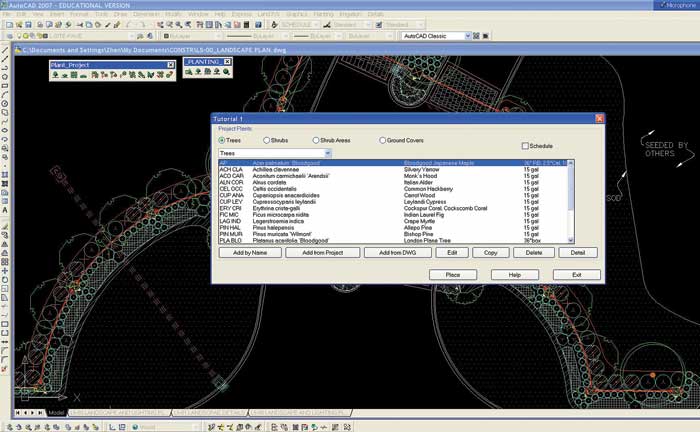700x432 pixels.
Task: Select the Shrubs radio button
Action: [267, 141]
